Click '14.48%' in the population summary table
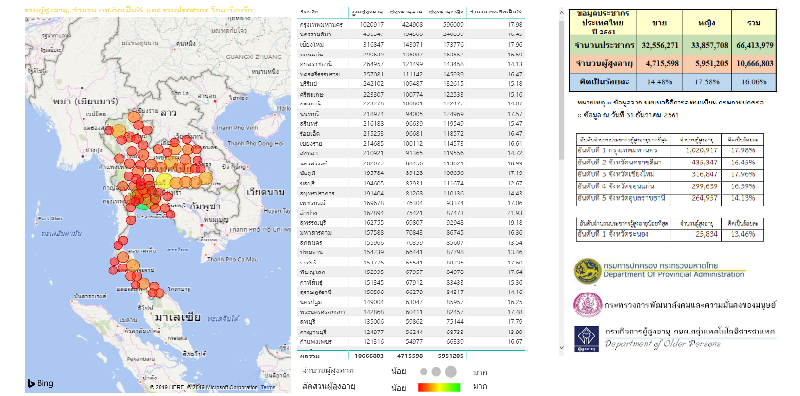 [659, 82]
